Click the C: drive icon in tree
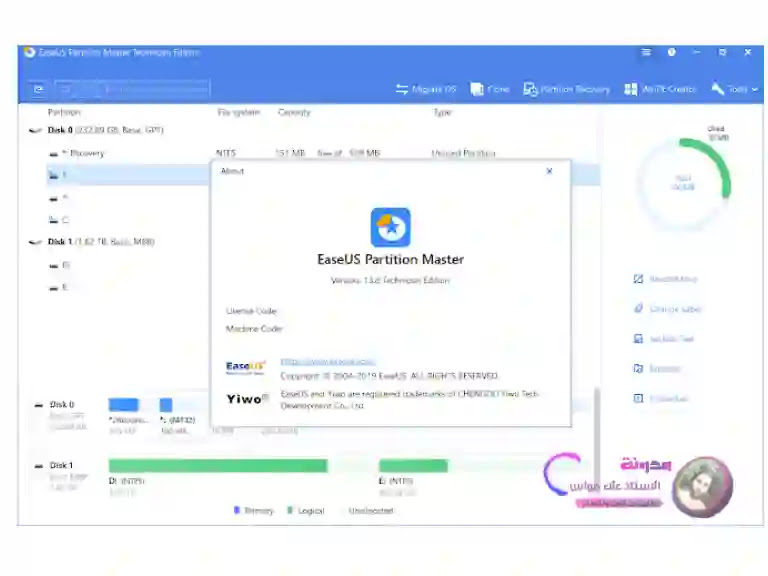Image resolution: width=768 pixels, height=576 pixels. (x=53, y=220)
